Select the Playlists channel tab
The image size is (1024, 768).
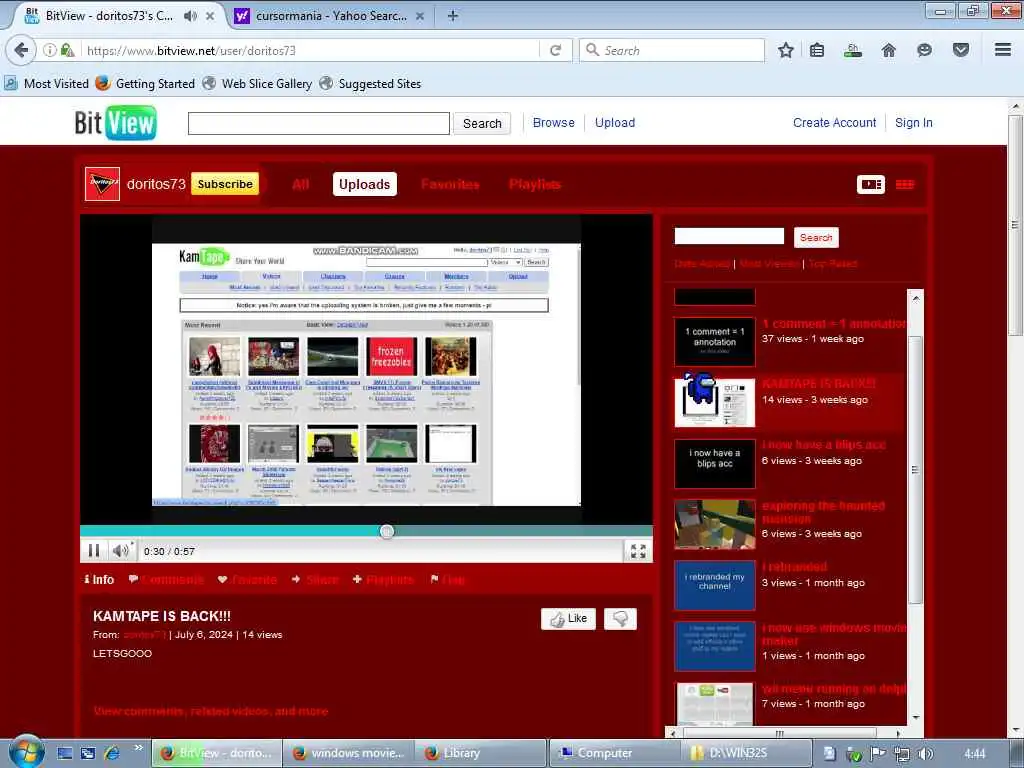[x=535, y=184]
